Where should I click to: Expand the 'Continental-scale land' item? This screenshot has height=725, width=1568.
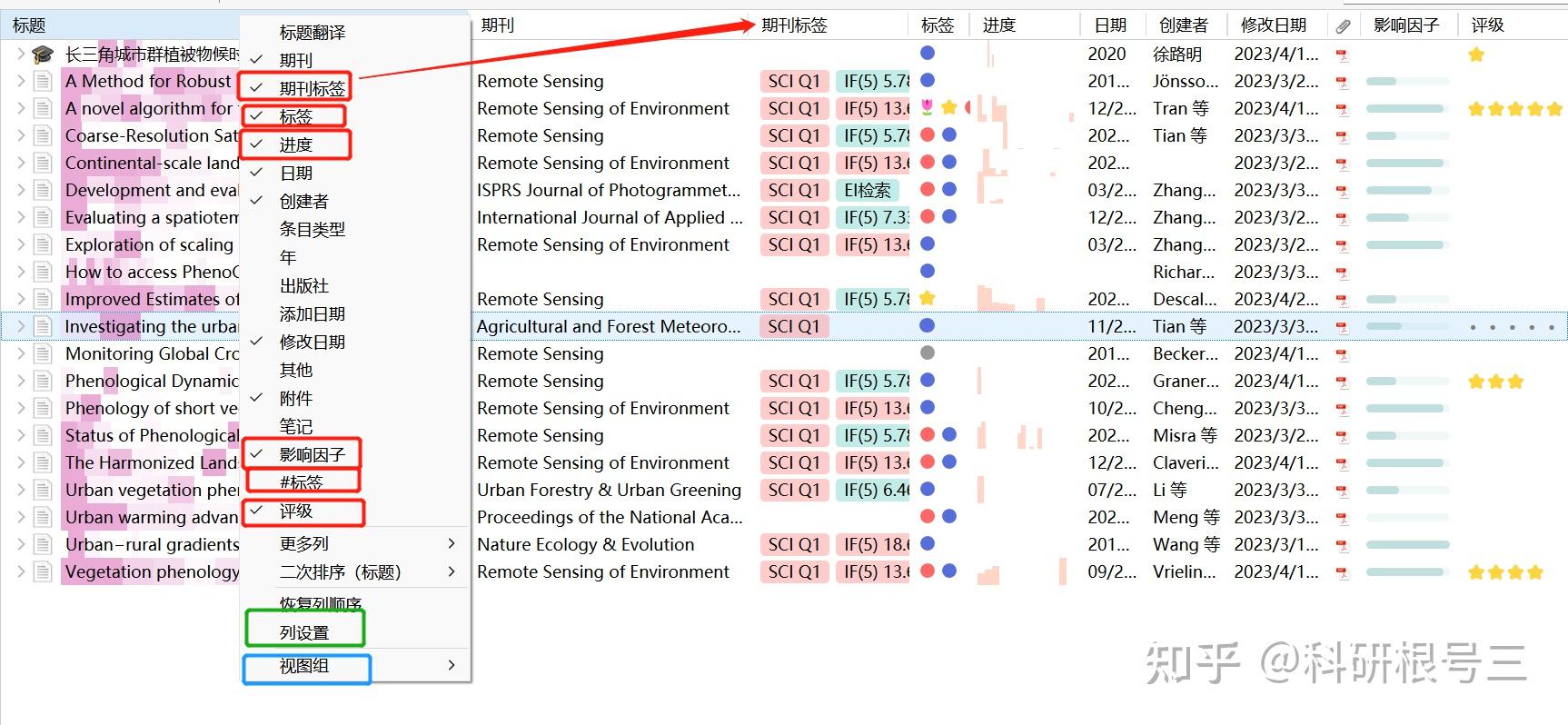coord(21,164)
